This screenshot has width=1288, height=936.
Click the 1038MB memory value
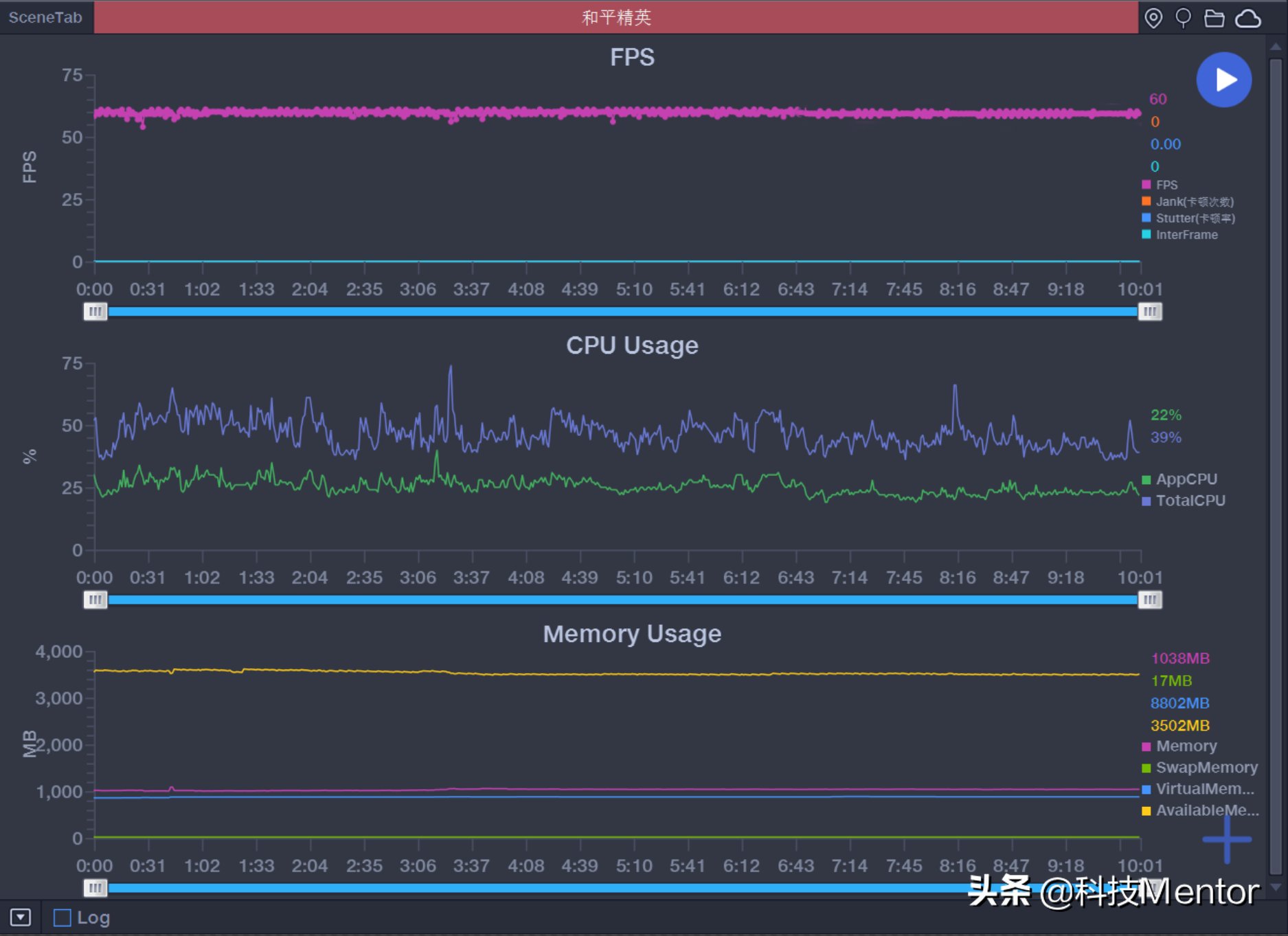(x=1180, y=659)
